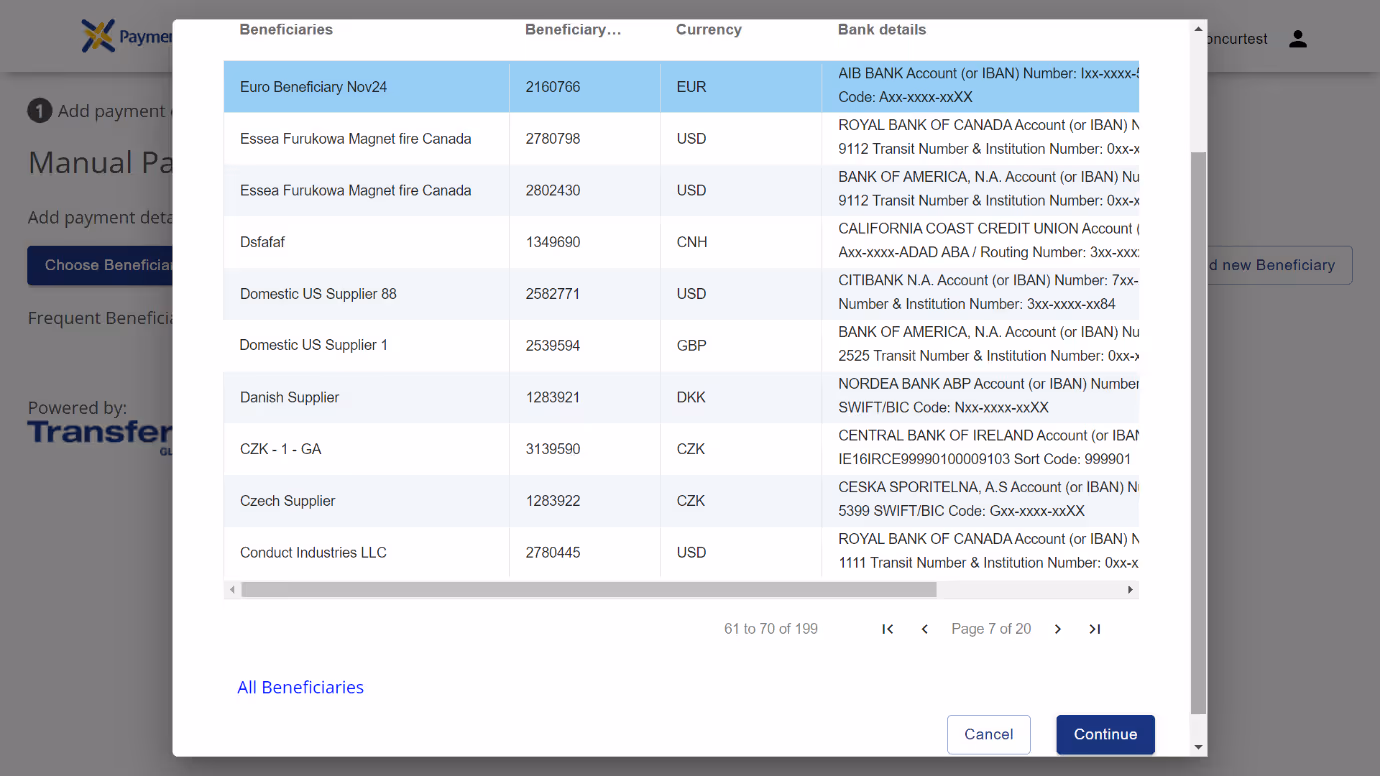The width and height of the screenshot is (1380, 776).
Task: Click horizontal scrollbar left arrow
Action: click(x=232, y=590)
